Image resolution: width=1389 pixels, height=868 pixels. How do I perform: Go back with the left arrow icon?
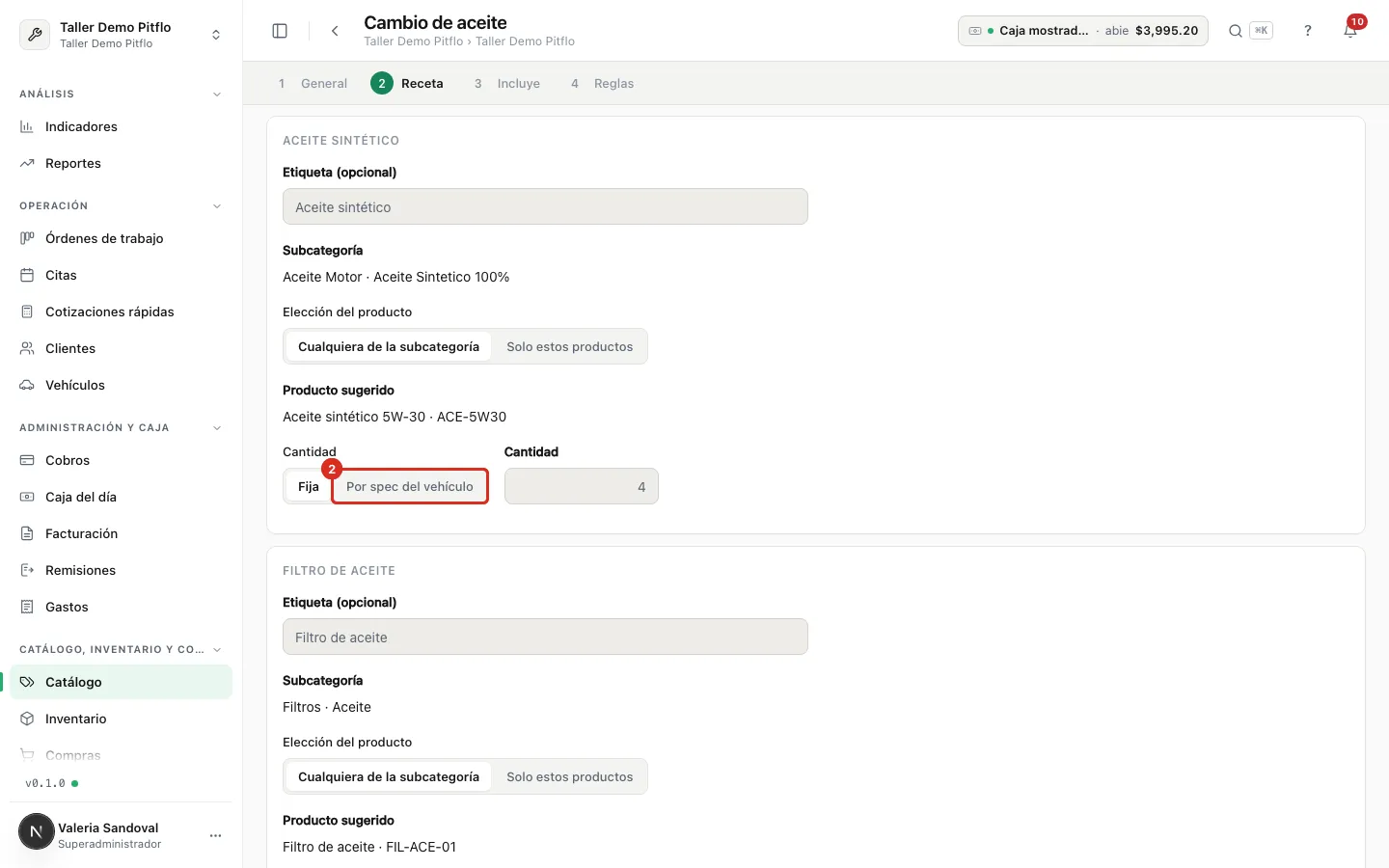pyautogui.click(x=335, y=31)
